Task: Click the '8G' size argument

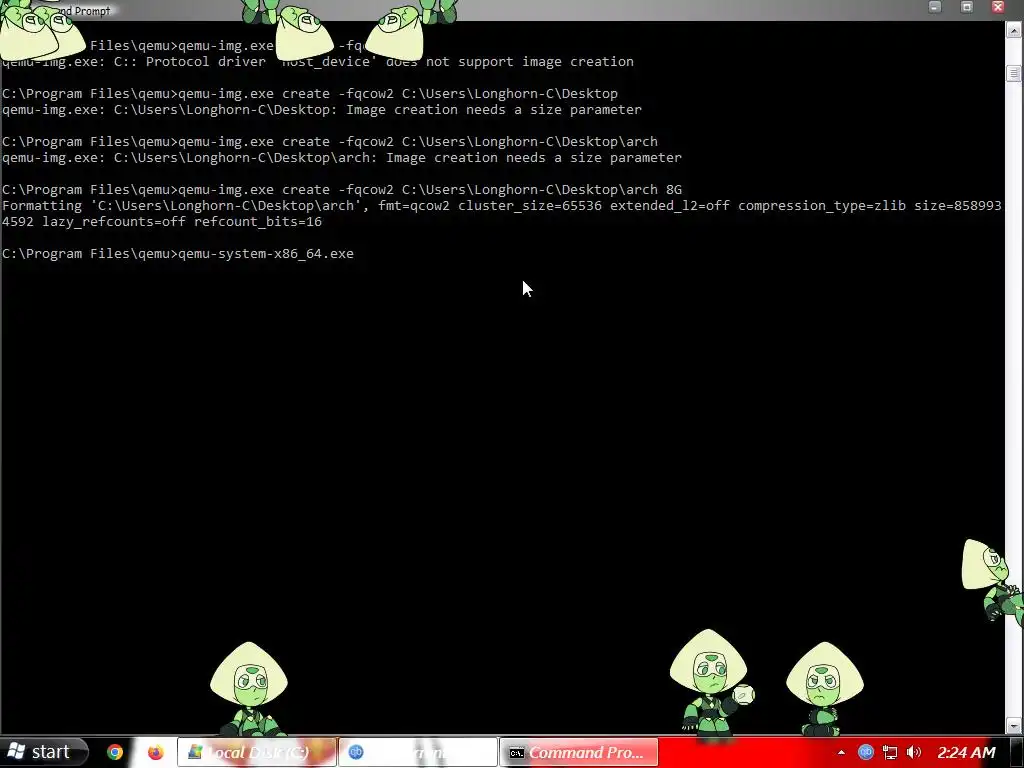Action: click(x=674, y=189)
